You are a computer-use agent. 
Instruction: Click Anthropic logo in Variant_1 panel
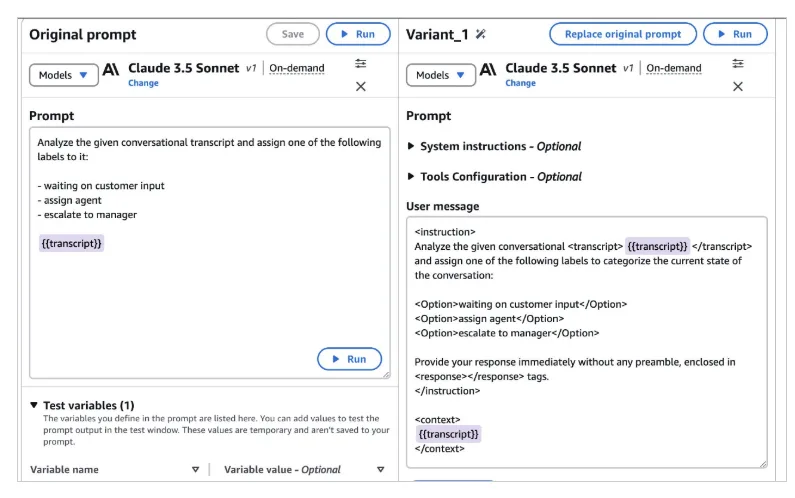[x=488, y=69]
